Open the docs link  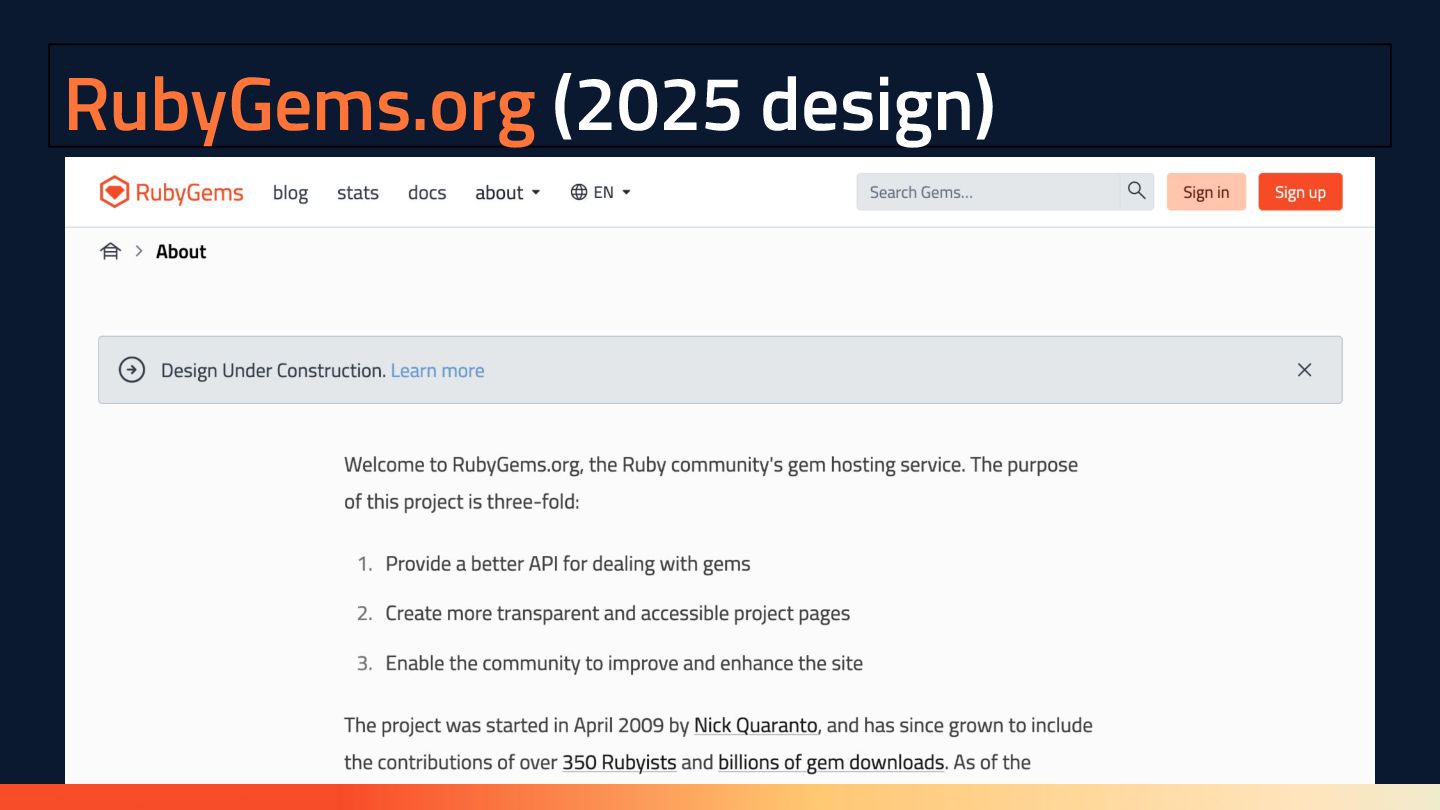427,192
